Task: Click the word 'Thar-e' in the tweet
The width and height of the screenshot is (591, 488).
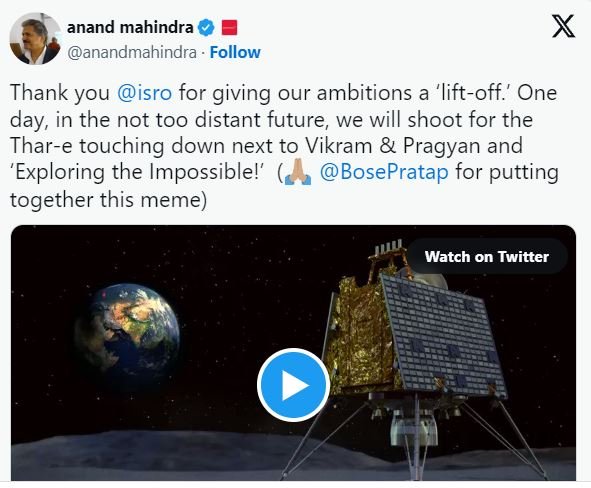Action: (x=41, y=146)
